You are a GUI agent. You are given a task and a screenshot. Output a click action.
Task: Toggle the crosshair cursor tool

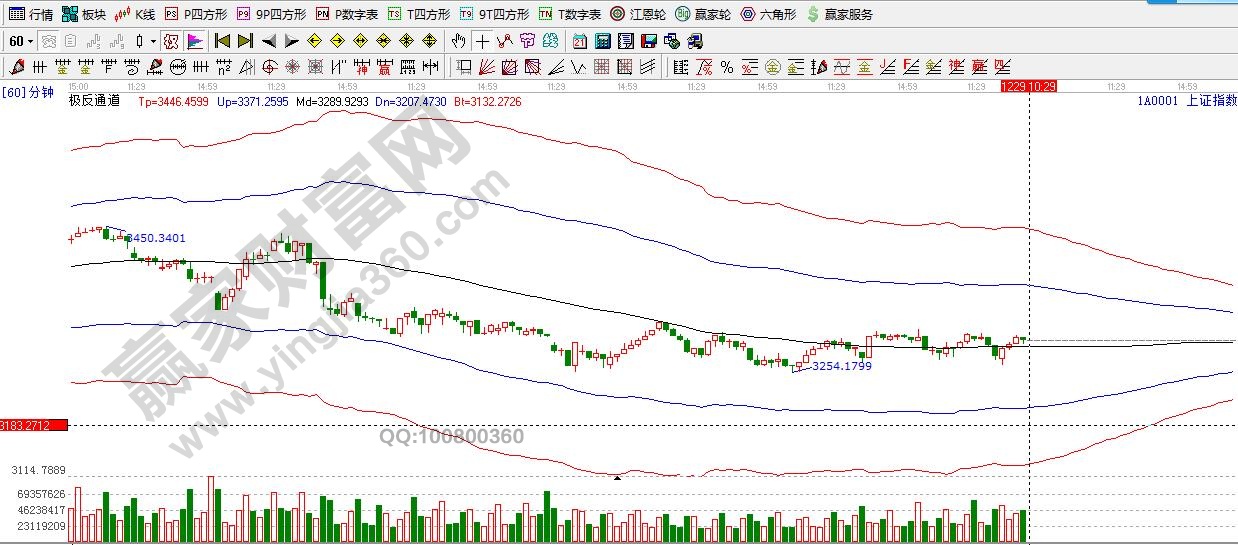[483, 41]
